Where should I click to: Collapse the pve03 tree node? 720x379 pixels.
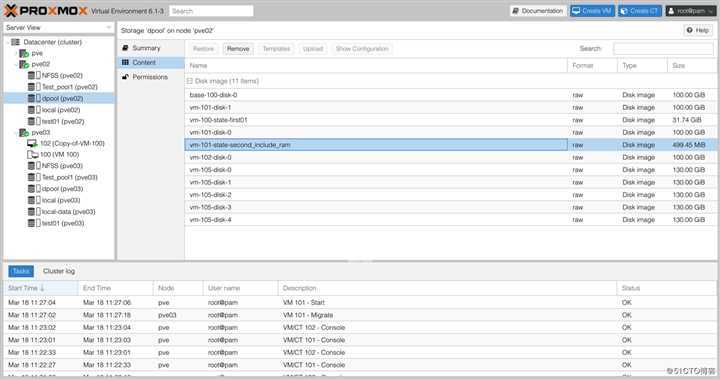pyautogui.click(x=17, y=132)
